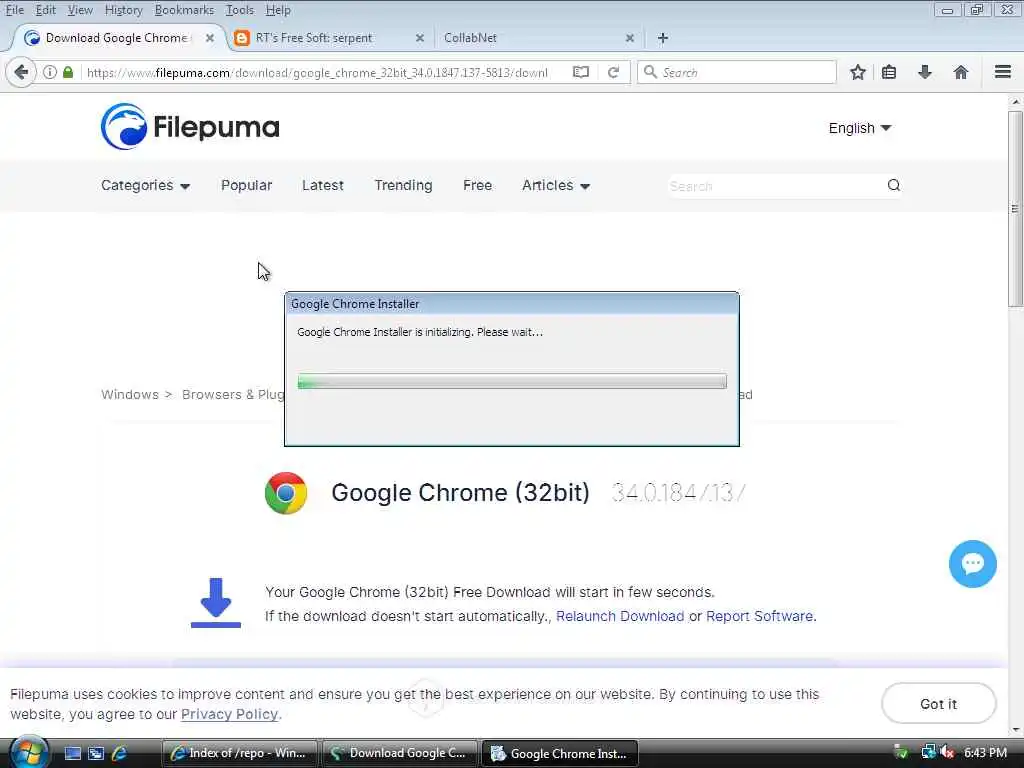The width and height of the screenshot is (1024, 768).
Task: Click the Report Software link
Action: click(760, 616)
